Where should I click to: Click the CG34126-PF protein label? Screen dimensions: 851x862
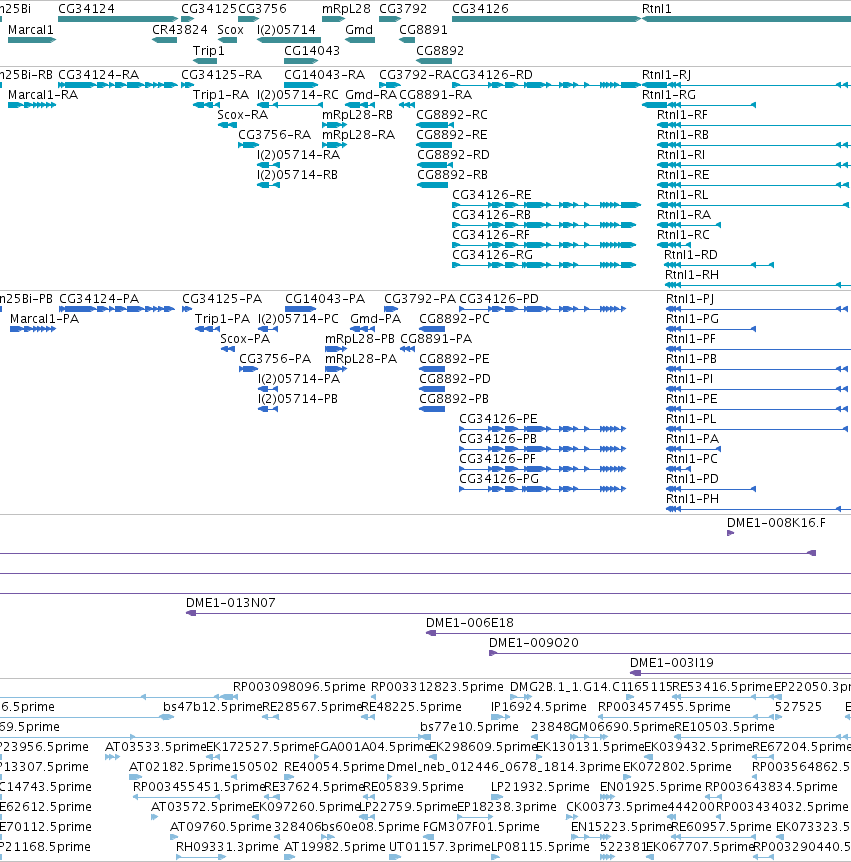[x=498, y=459]
